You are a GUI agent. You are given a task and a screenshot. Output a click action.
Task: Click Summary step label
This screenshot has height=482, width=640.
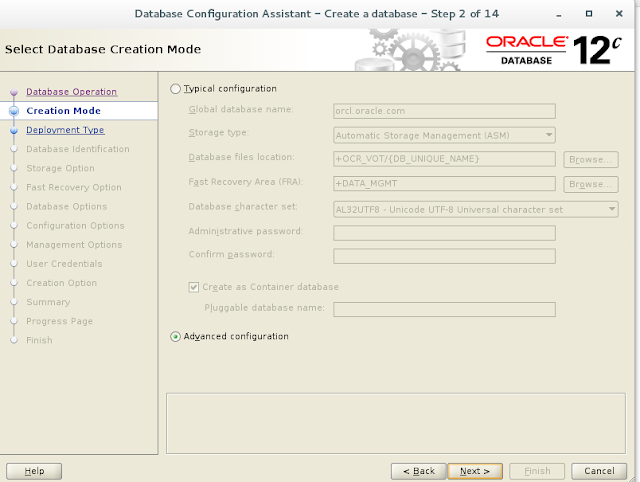coord(48,302)
